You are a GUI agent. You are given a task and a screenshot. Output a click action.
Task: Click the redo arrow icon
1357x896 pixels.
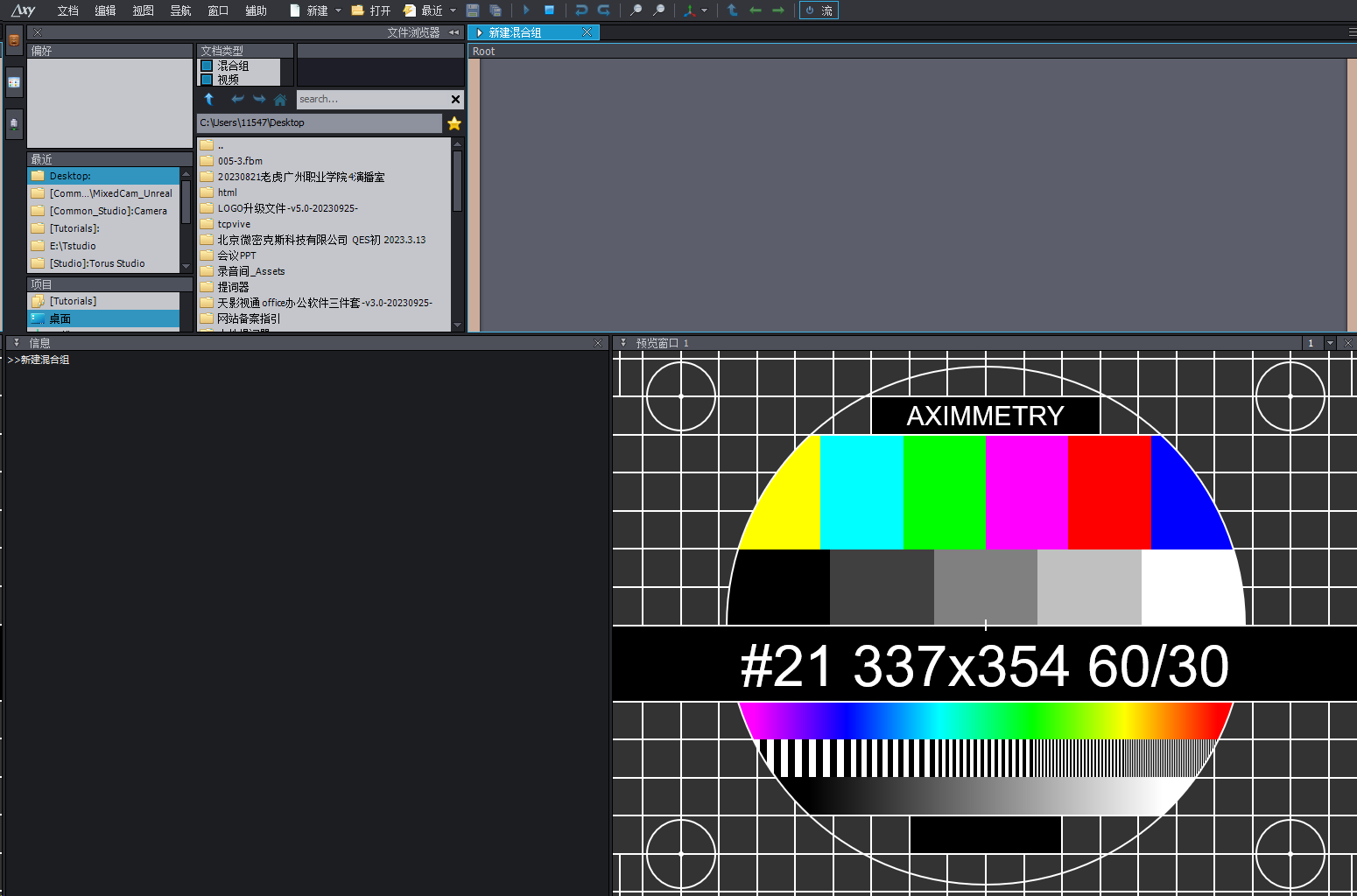point(604,10)
